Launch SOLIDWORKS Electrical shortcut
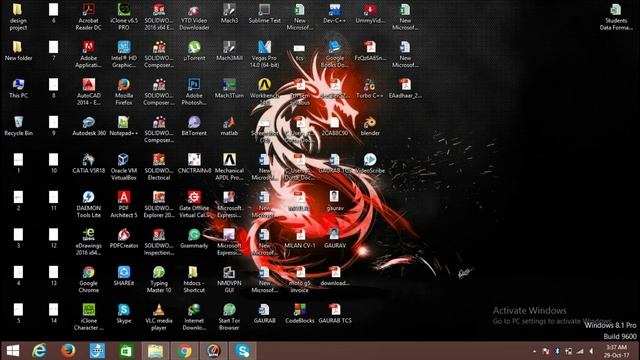Viewport: 640px width, 360px height. click(x=159, y=167)
